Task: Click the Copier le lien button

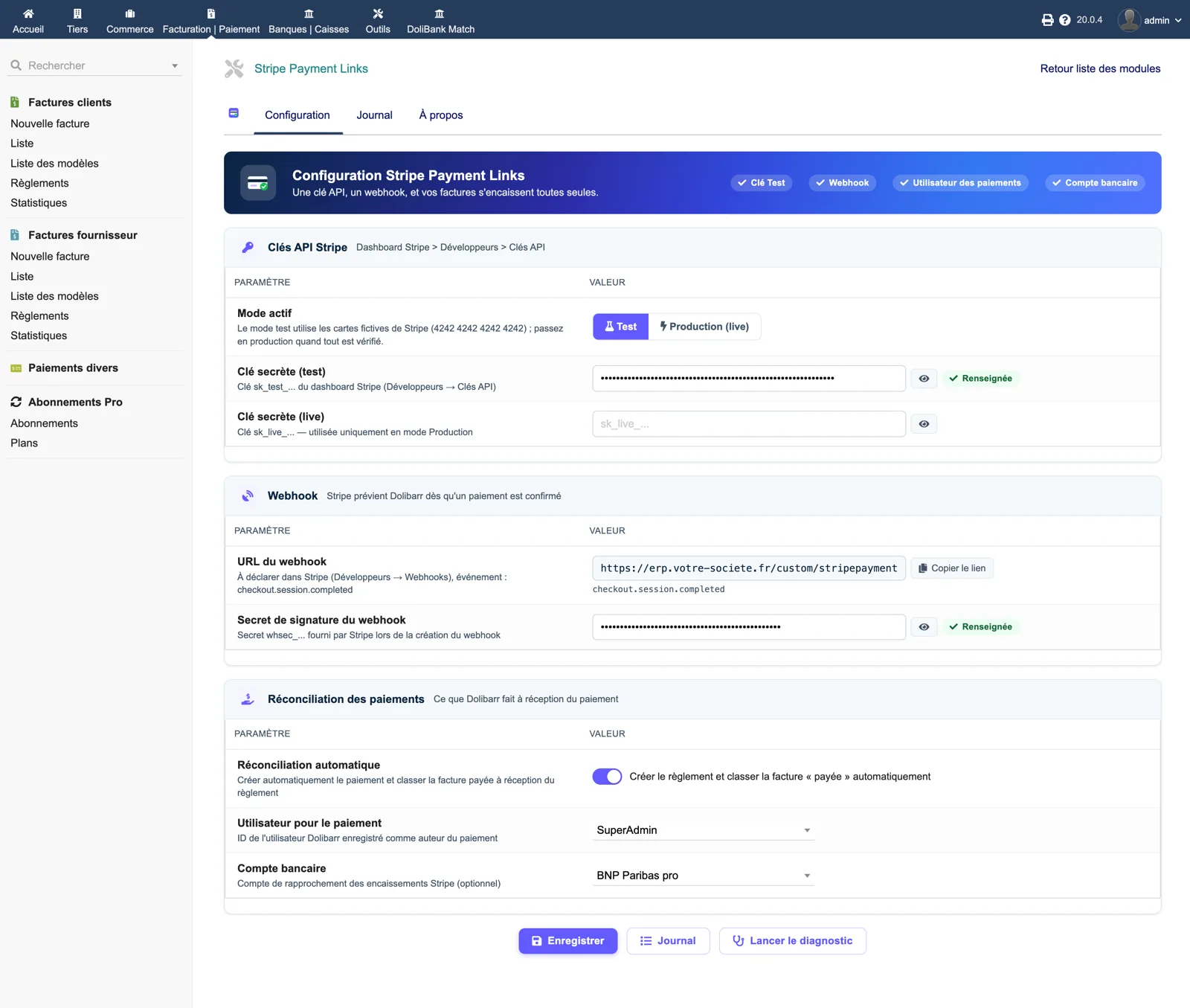Action: tap(952, 568)
